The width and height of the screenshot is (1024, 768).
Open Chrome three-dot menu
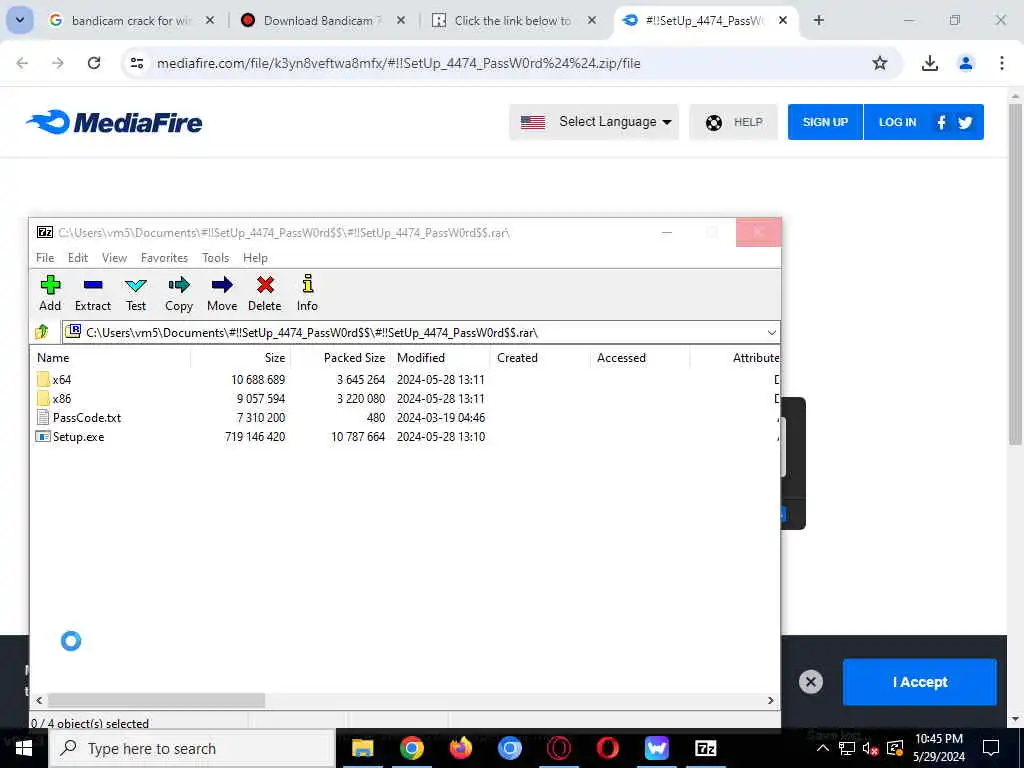(x=1002, y=63)
